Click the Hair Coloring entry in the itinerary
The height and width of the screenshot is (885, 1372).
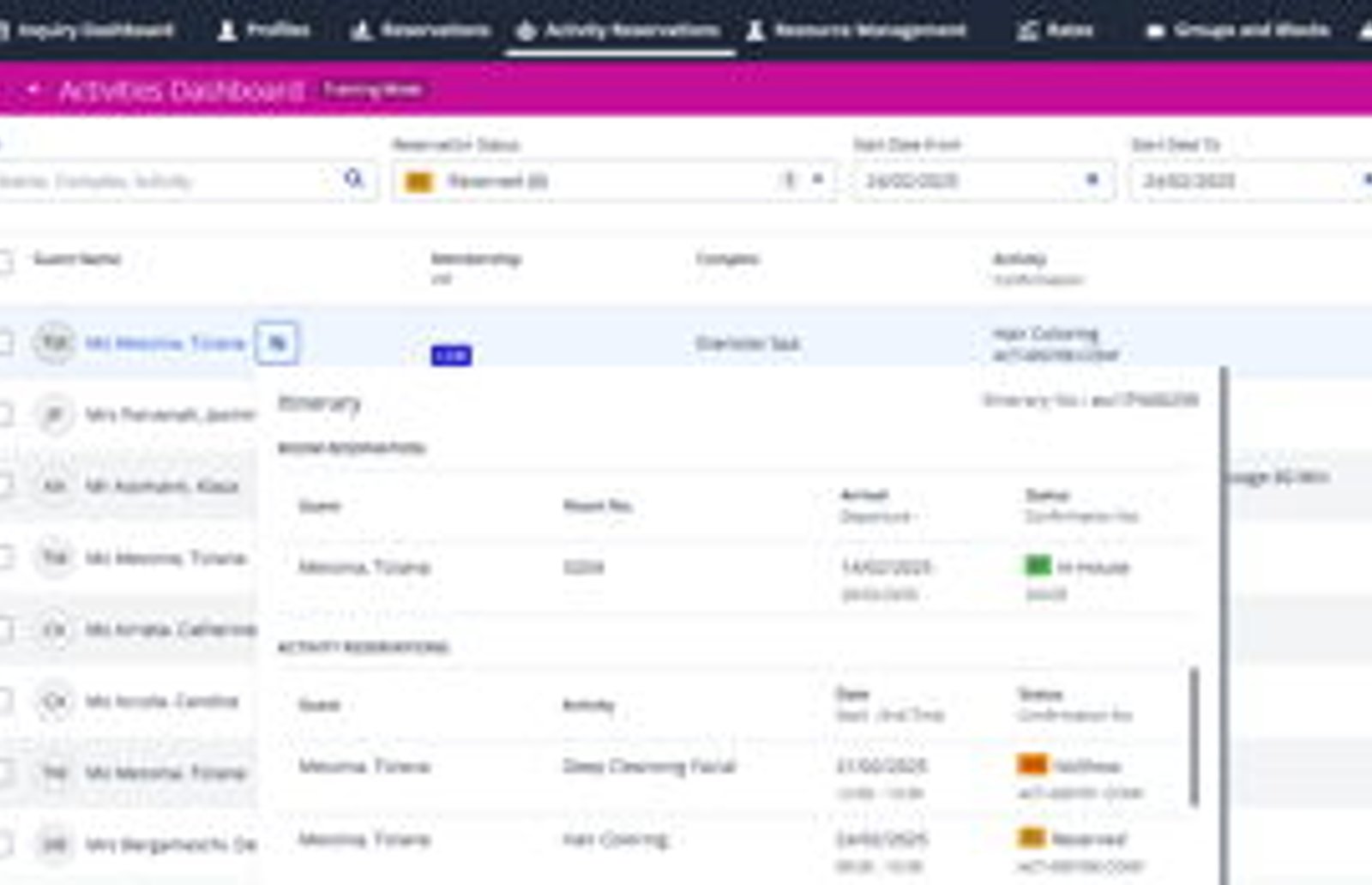pyautogui.click(x=615, y=839)
